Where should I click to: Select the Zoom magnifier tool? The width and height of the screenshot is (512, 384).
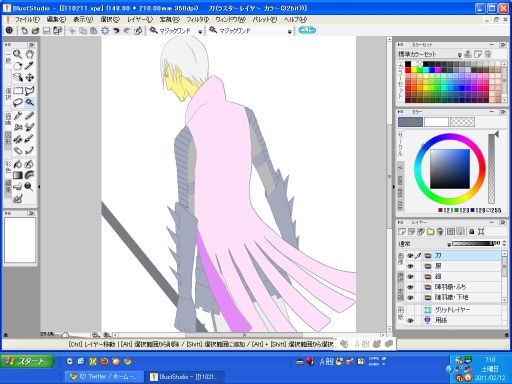(17, 54)
